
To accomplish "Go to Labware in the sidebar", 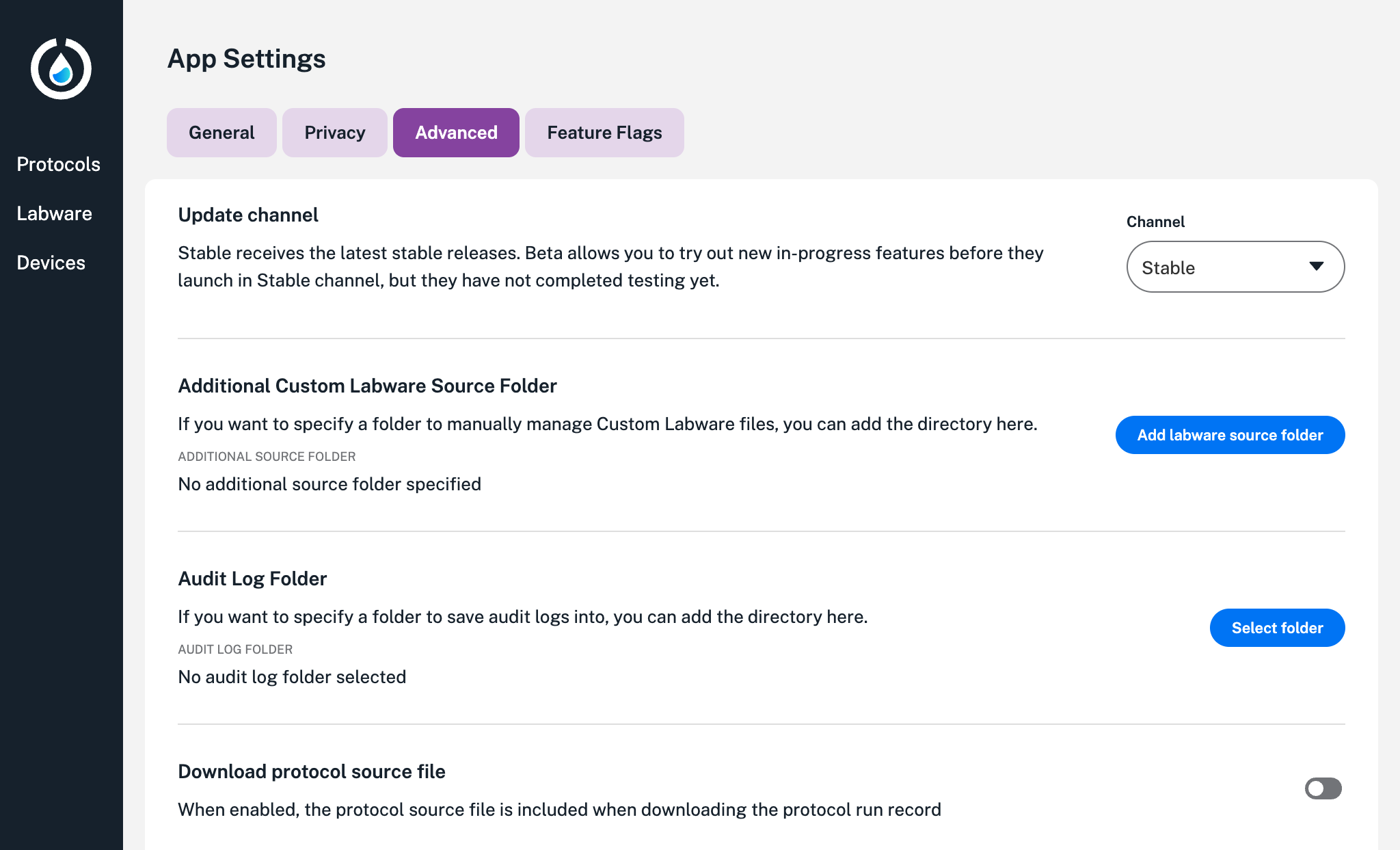I will [55, 213].
